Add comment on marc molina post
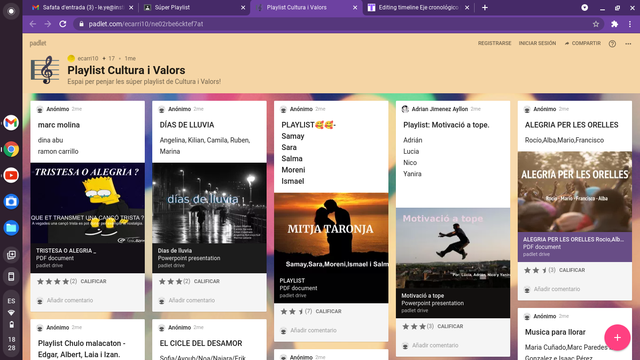 (69, 300)
